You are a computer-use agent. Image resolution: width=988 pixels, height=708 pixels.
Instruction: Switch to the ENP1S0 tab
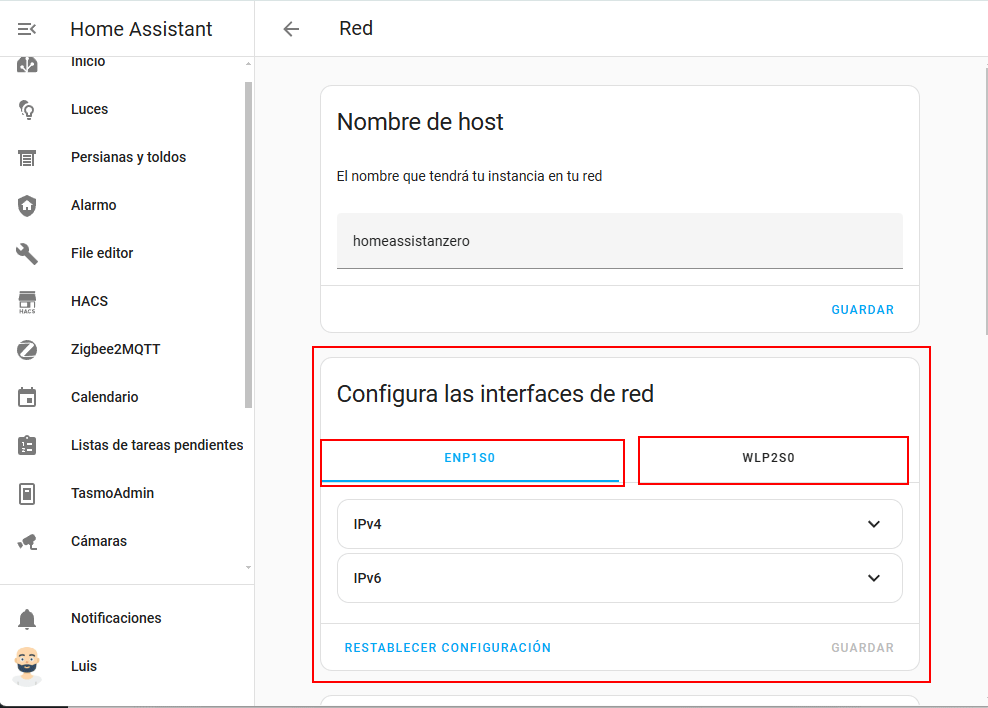(x=470, y=459)
